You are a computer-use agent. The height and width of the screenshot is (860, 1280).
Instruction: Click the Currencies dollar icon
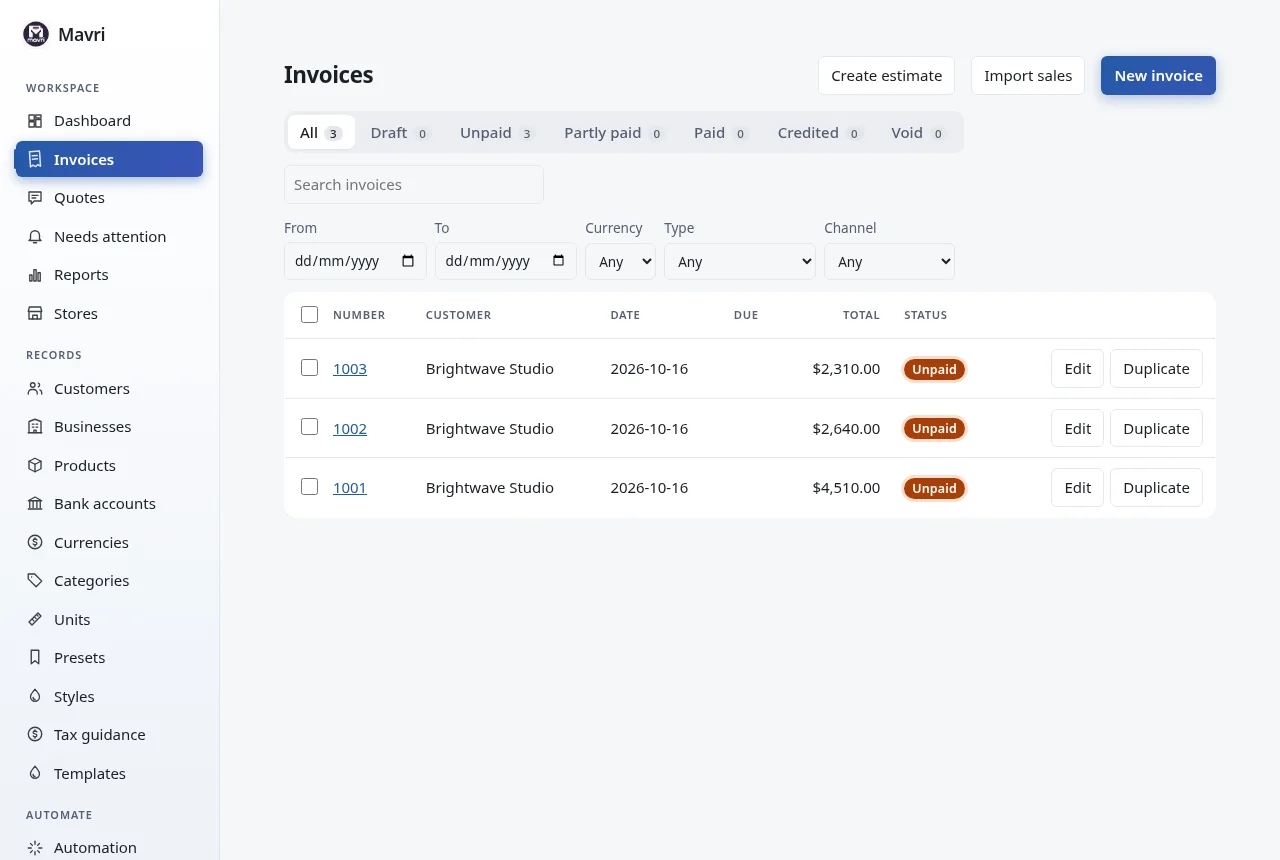click(35, 543)
